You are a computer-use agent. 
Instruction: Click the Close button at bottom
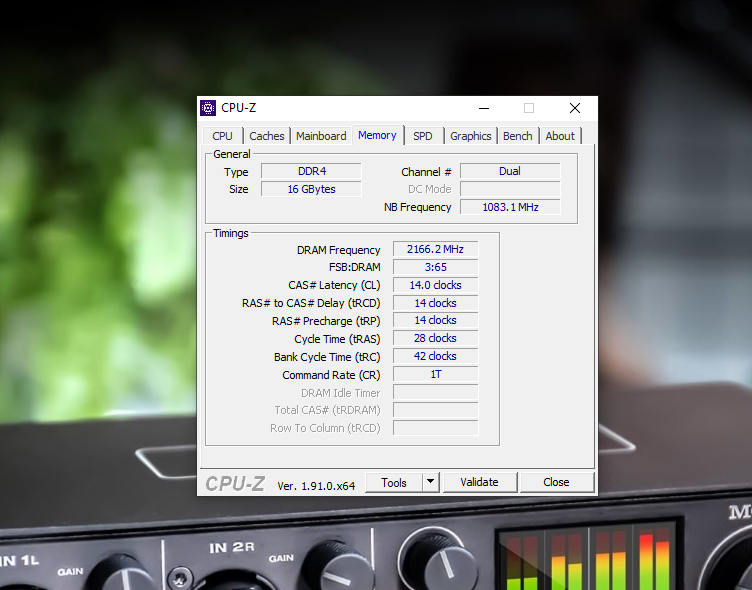[556, 482]
